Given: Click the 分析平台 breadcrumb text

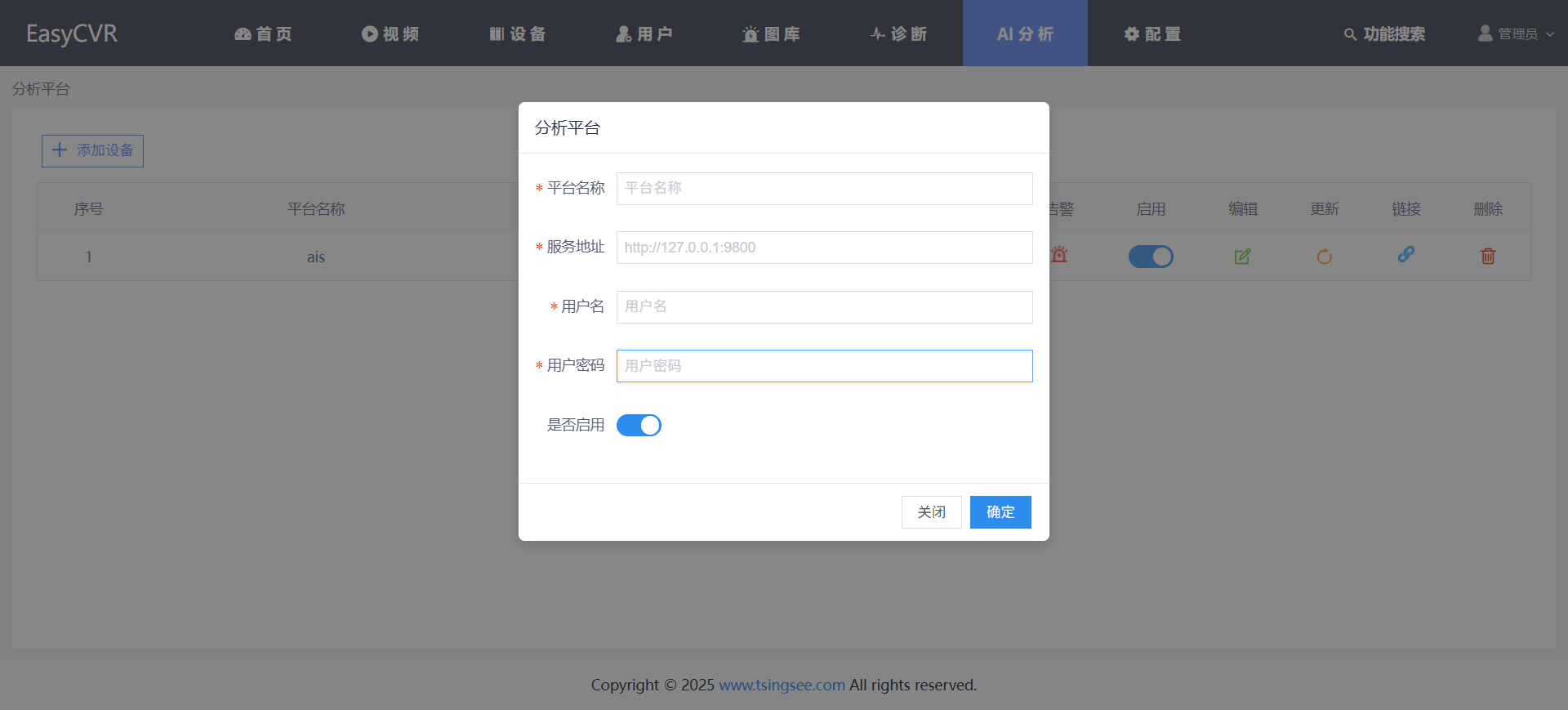Looking at the screenshot, I should [41, 88].
